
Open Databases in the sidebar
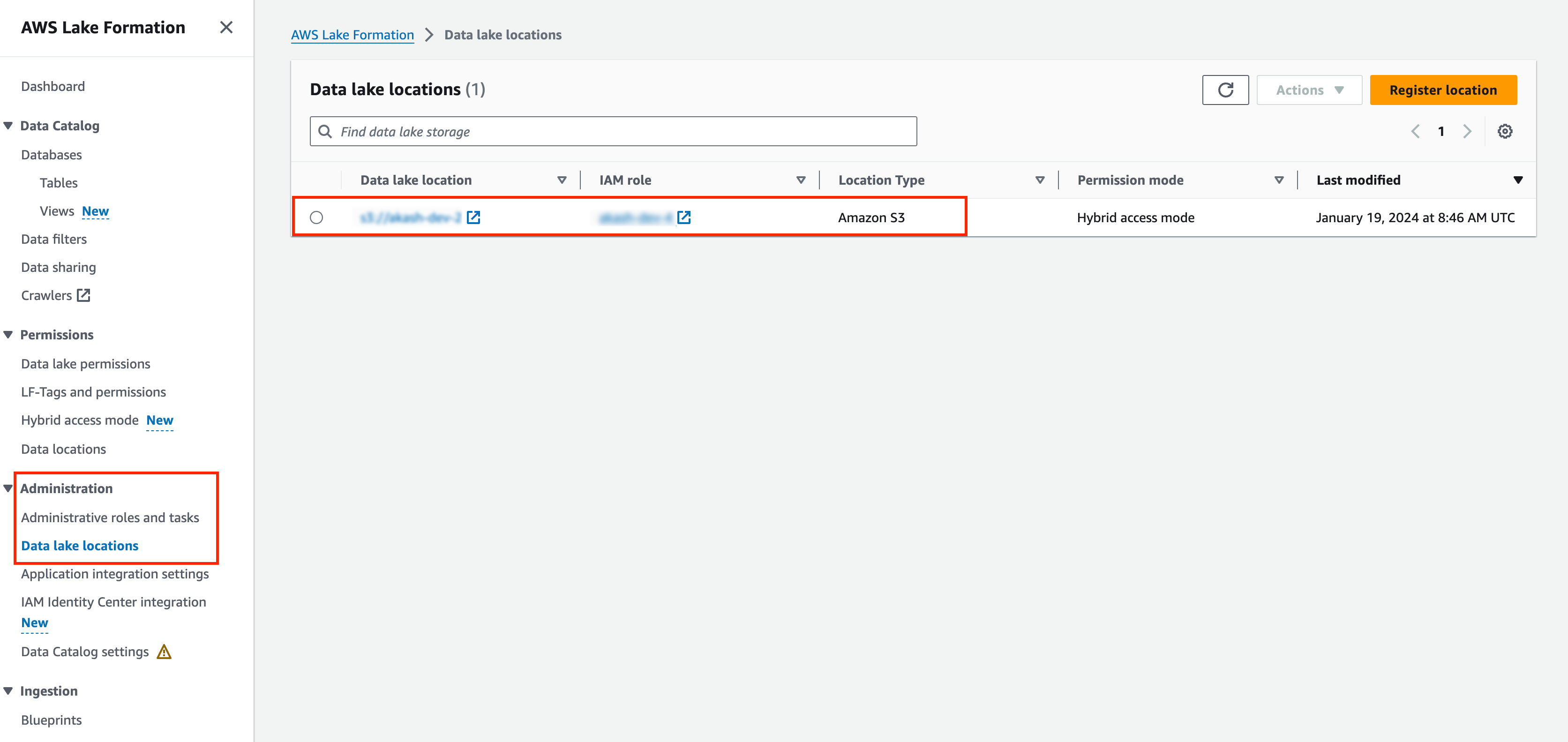(51, 155)
